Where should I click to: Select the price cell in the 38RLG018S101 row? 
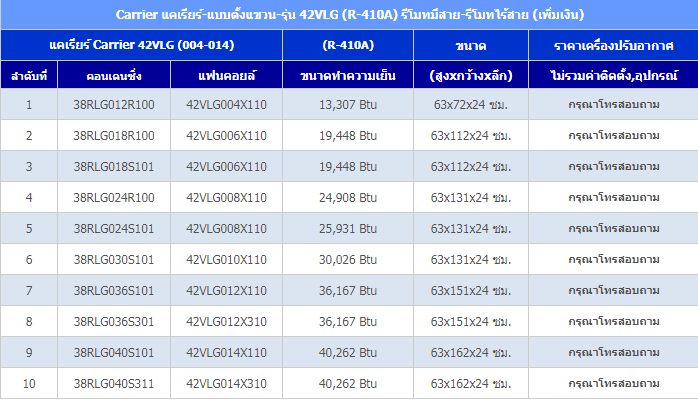tap(613, 167)
